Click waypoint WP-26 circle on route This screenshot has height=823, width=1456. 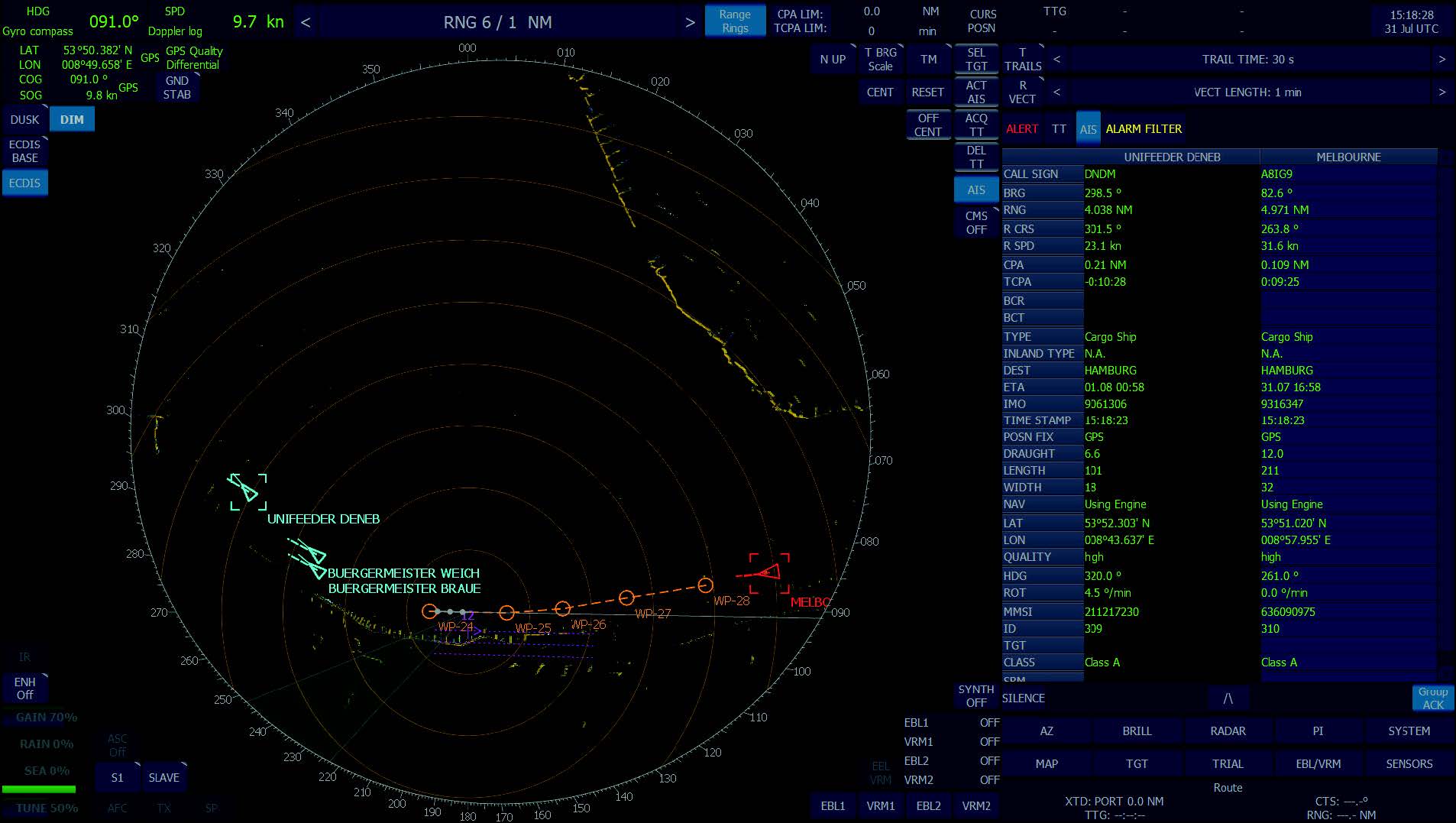562,608
